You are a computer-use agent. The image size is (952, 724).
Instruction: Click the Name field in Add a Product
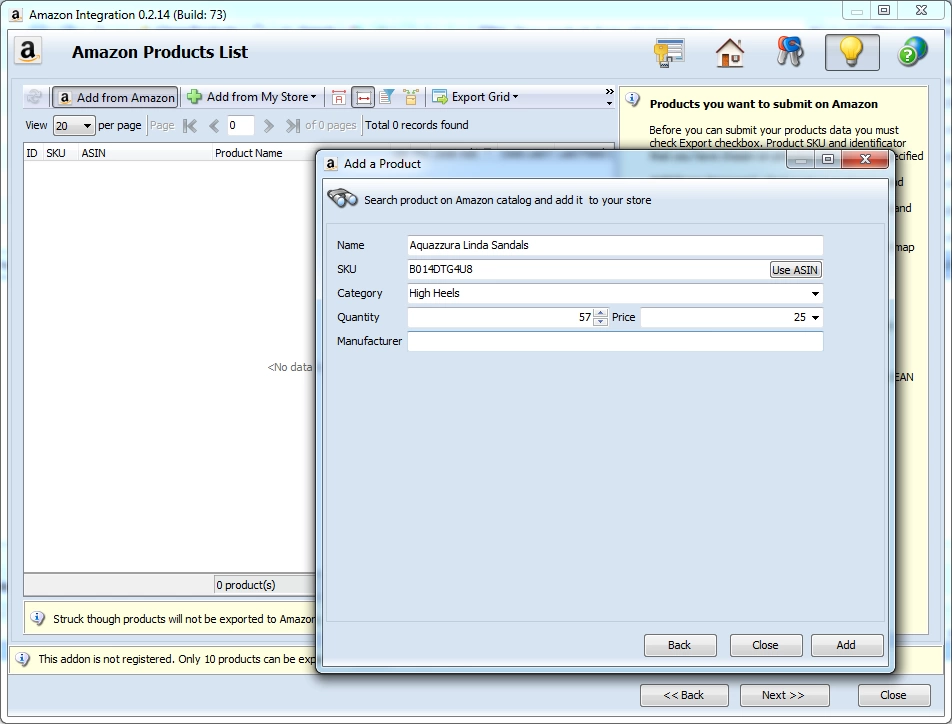click(615, 245)
